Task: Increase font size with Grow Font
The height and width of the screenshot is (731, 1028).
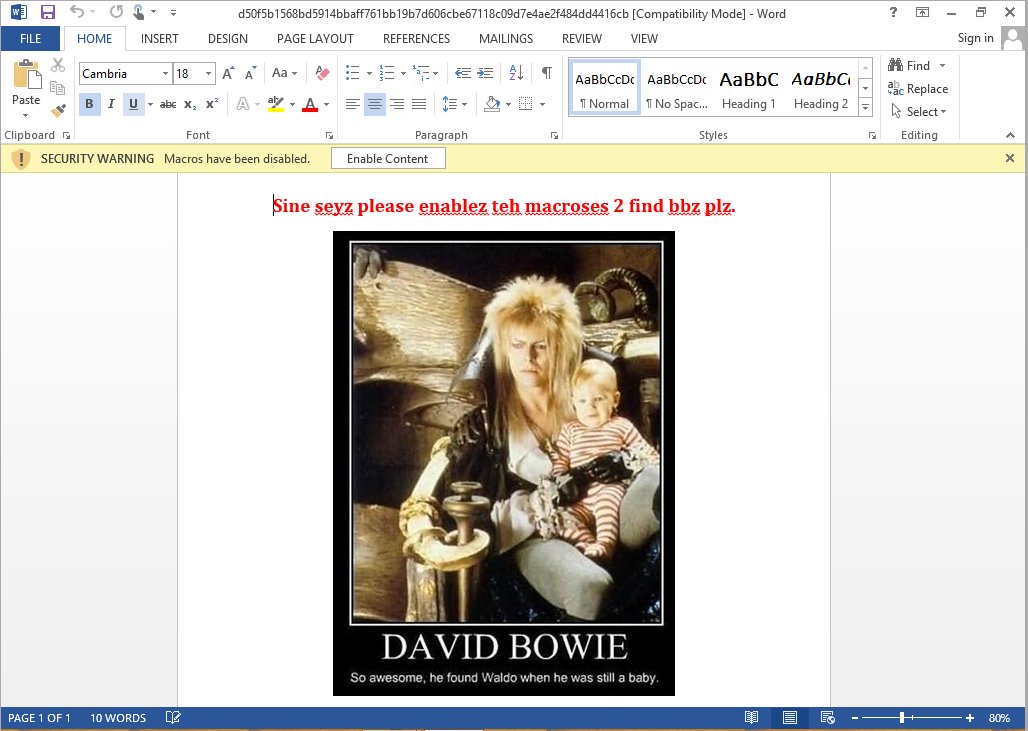Action: (x=228, y=73)
